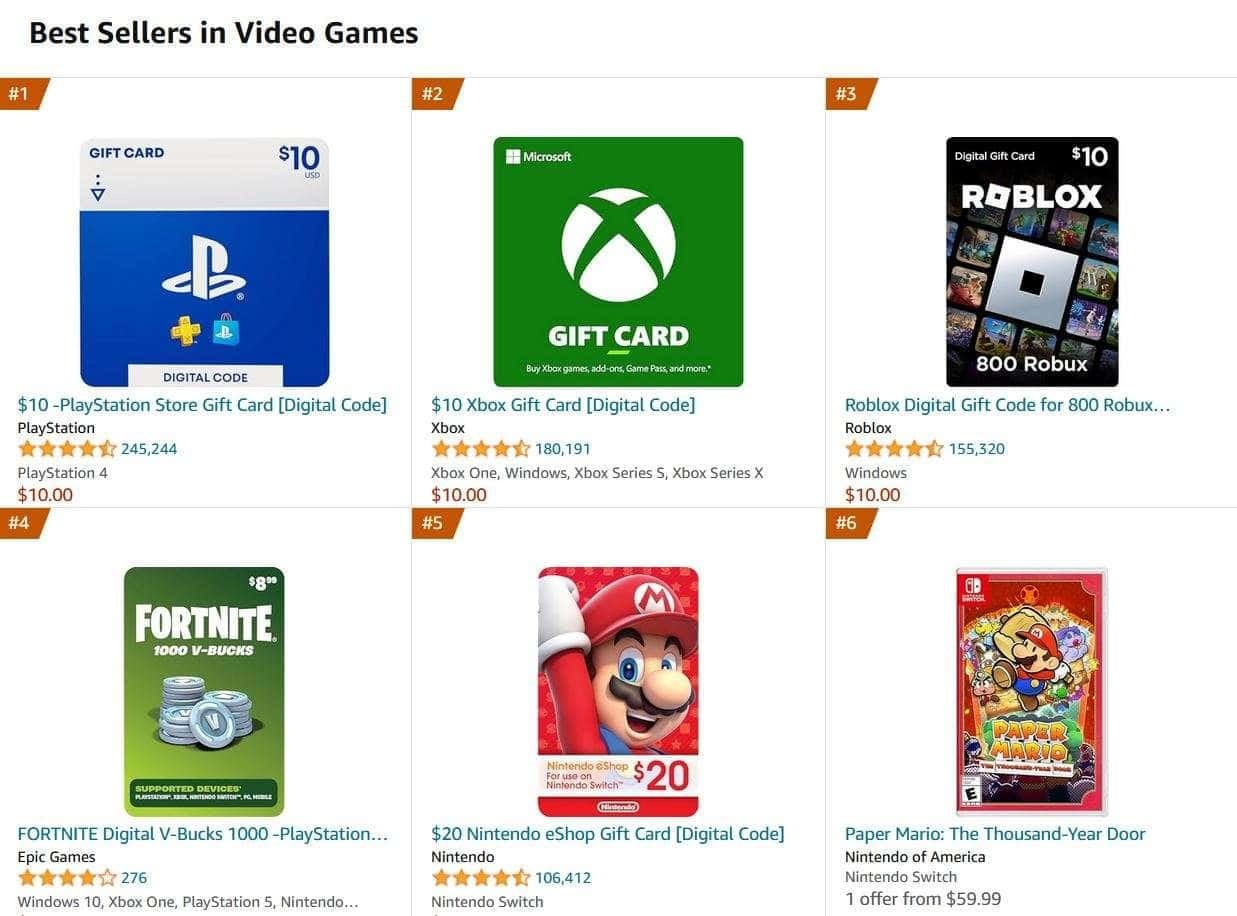The width and height of the screenshot is (1237, 916).
Task: Click the Xbox gift card star rating
Action: [x=481, y=449]
